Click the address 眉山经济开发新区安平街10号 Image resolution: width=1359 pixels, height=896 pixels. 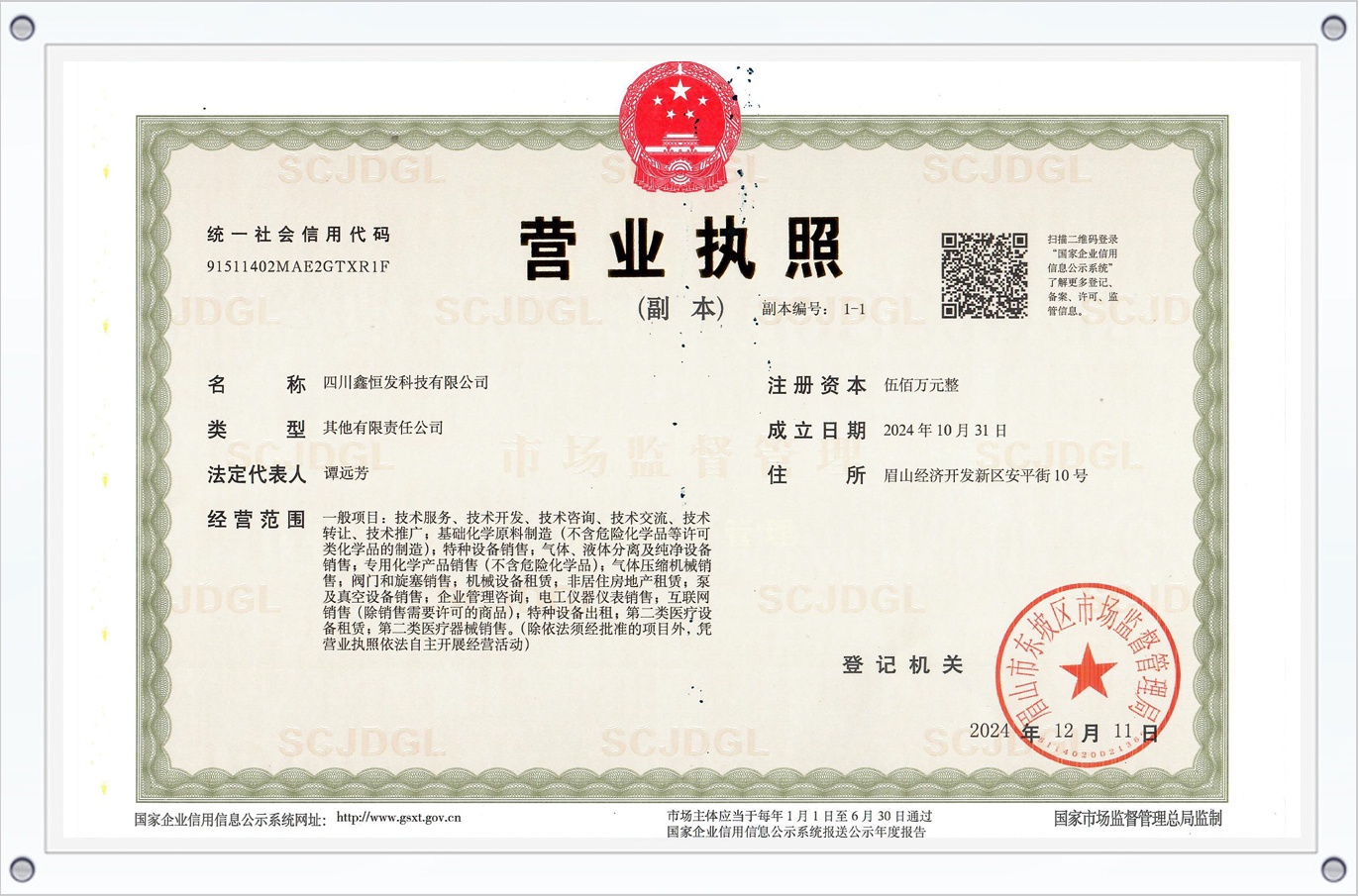pyautogui.click(x=986, y=475)
